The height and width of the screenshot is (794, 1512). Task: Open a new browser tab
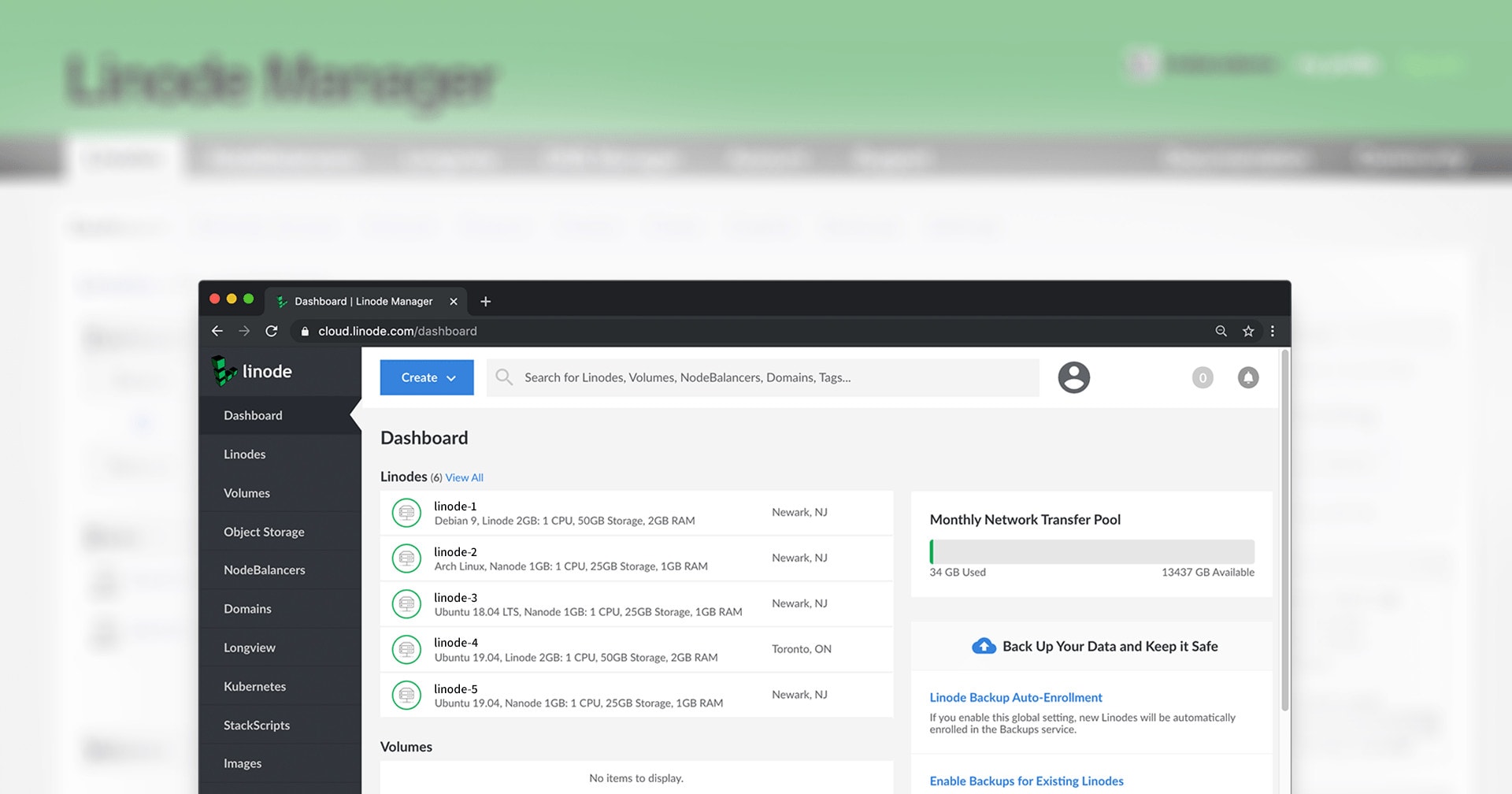point(486,302)
